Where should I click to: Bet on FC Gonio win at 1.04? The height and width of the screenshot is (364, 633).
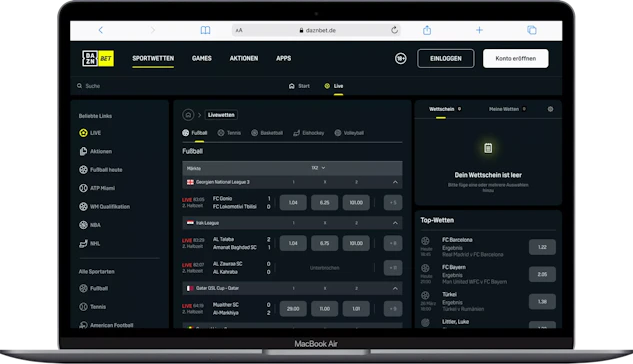pyautogui.click(x=293, y=203)
